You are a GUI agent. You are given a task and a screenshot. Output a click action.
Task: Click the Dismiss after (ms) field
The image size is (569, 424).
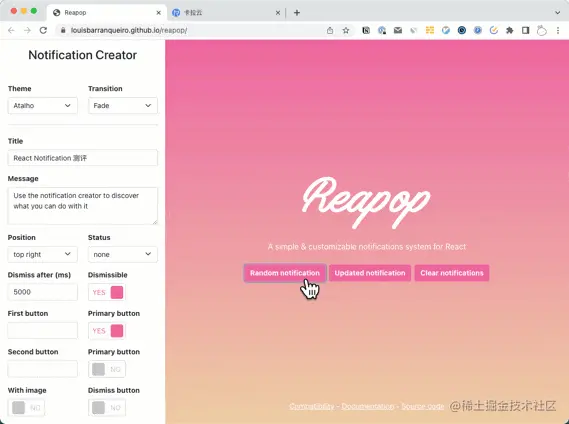[x=42, y=292]
